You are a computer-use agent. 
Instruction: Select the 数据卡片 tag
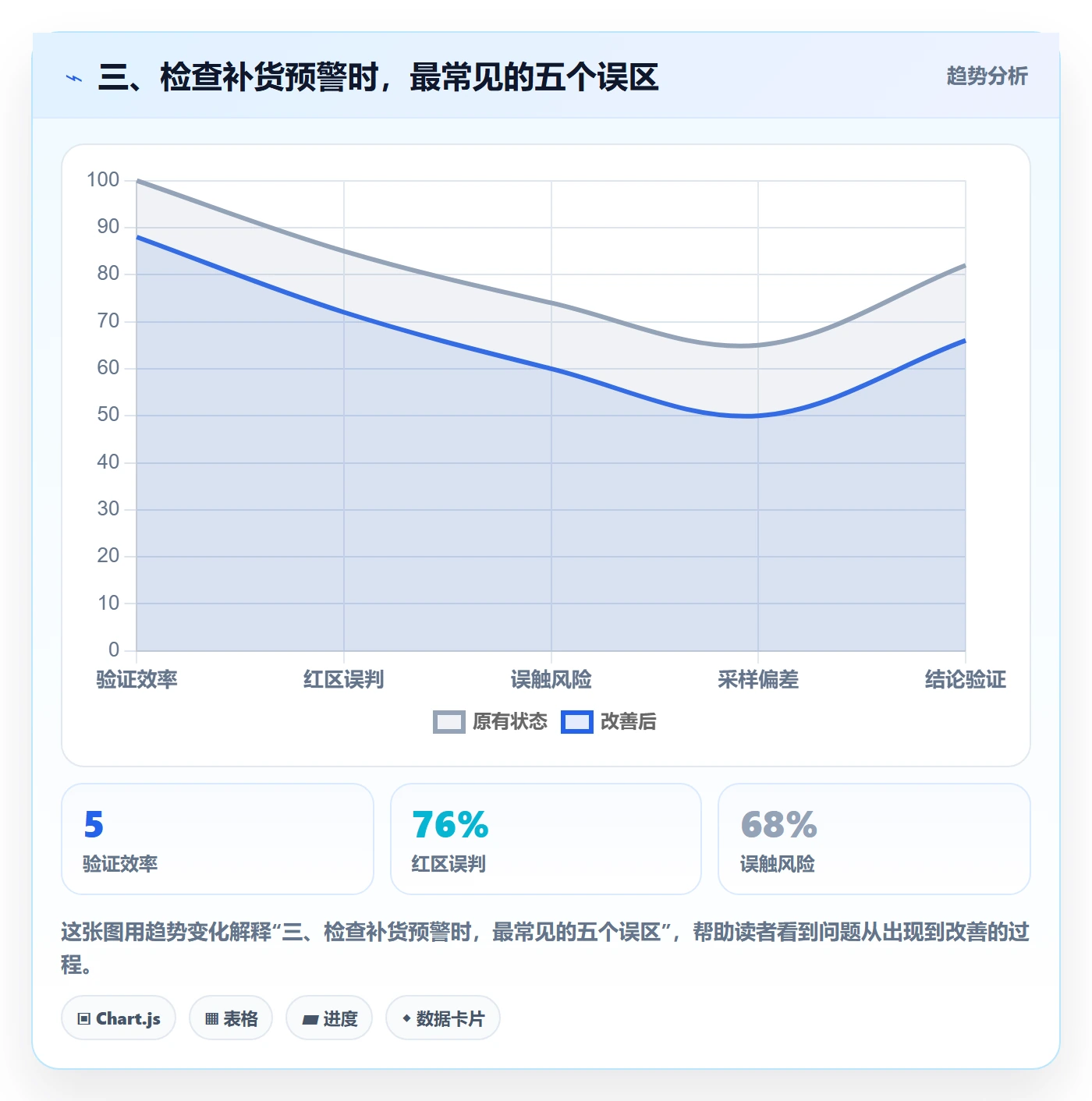443,1018
